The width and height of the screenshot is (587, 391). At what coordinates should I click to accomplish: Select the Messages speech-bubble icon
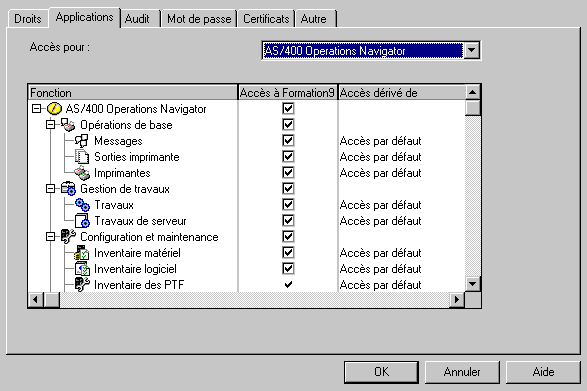[82, 141]
